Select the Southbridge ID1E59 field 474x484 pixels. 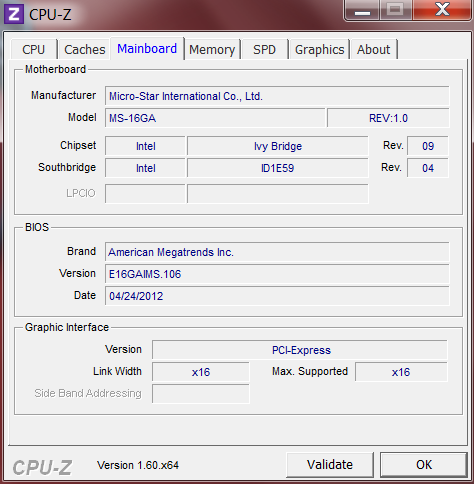(278, 168)
